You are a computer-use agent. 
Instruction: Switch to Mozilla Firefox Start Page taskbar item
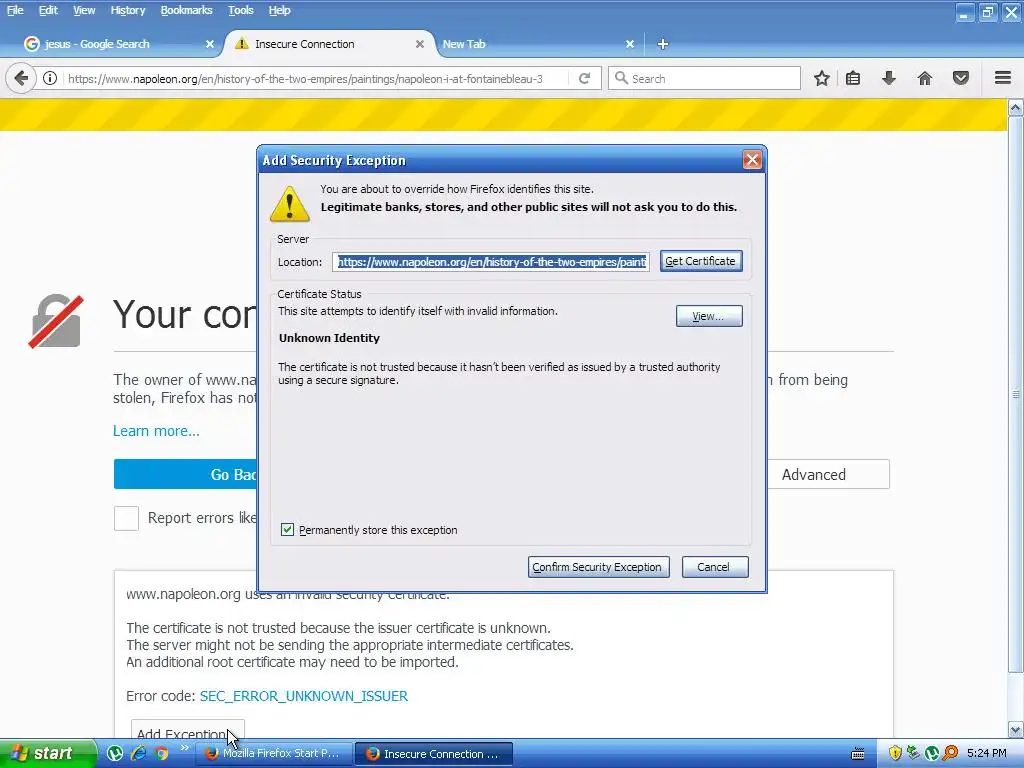274,754
